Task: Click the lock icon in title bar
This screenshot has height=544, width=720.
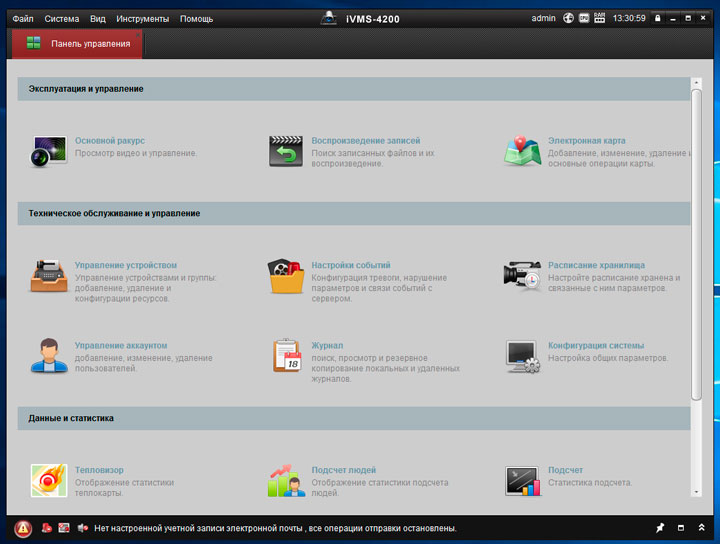Action: (x=657, y=18)
